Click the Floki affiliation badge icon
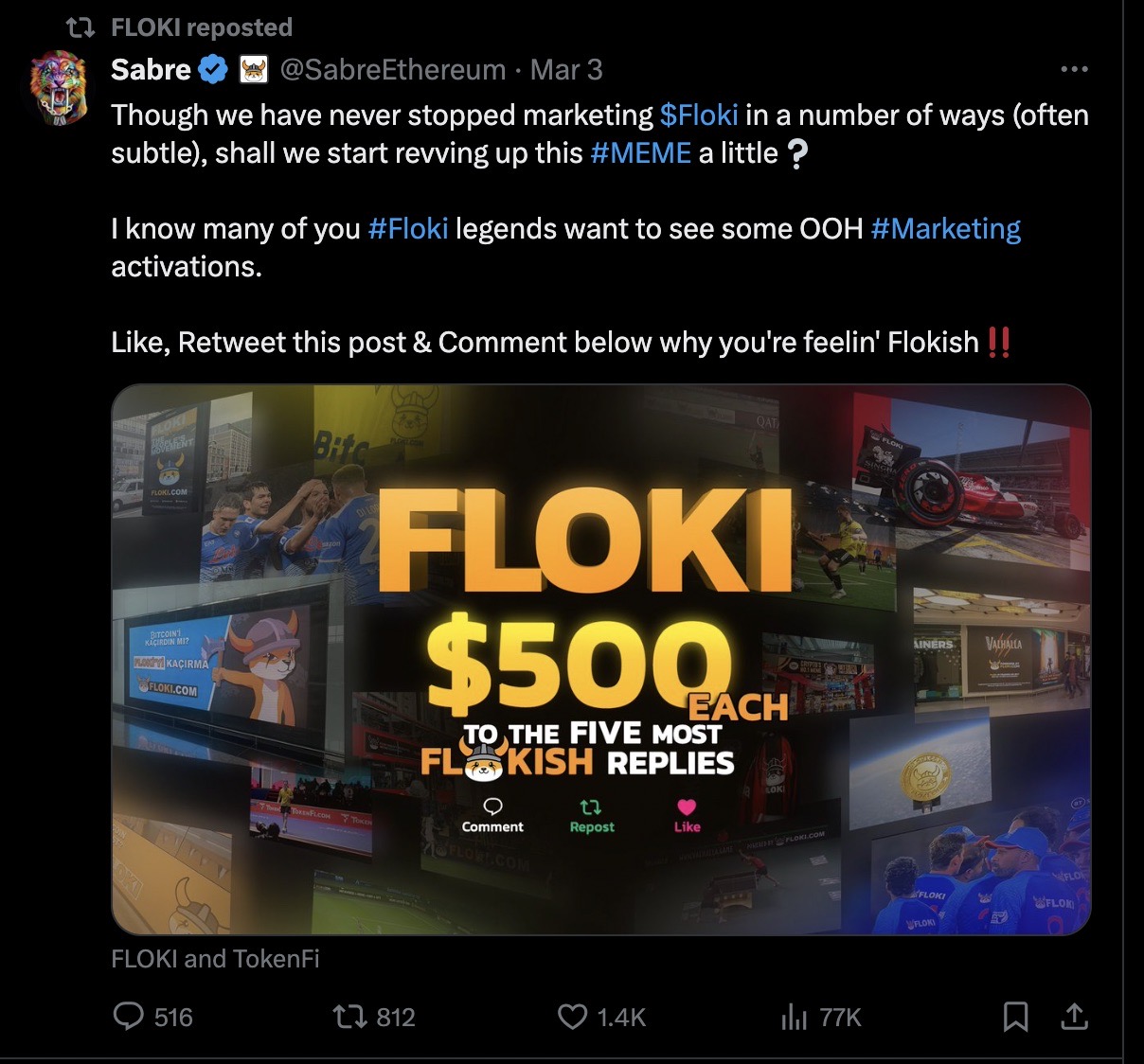 coord(253,69)
